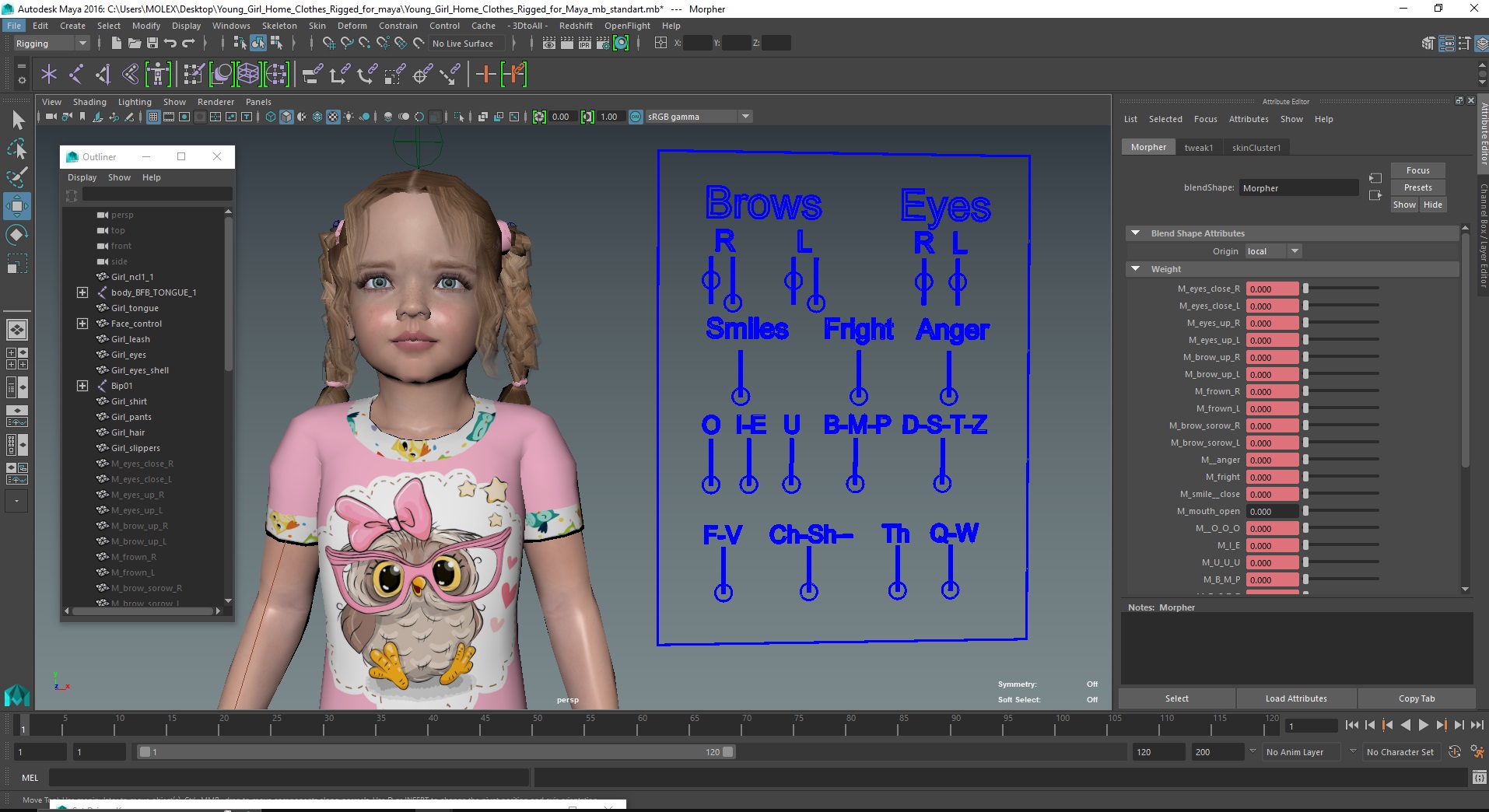Activate the Scale tool in toolbox

[x=17, y=264]
